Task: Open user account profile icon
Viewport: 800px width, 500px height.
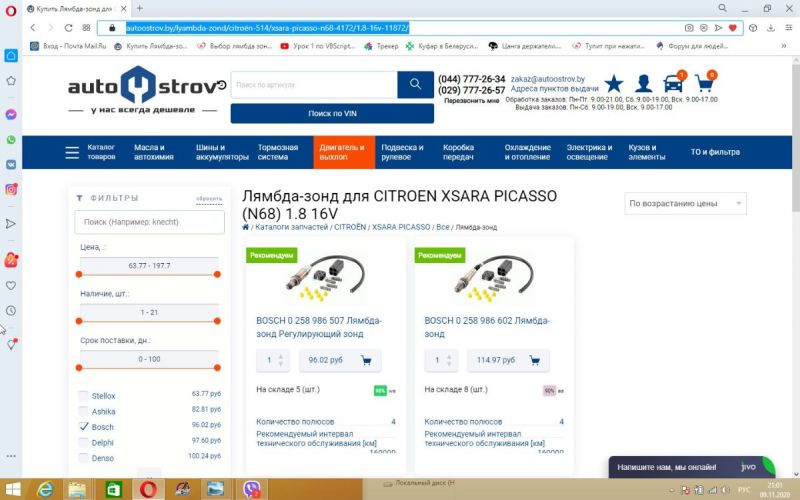Action: tap(644, 84)
